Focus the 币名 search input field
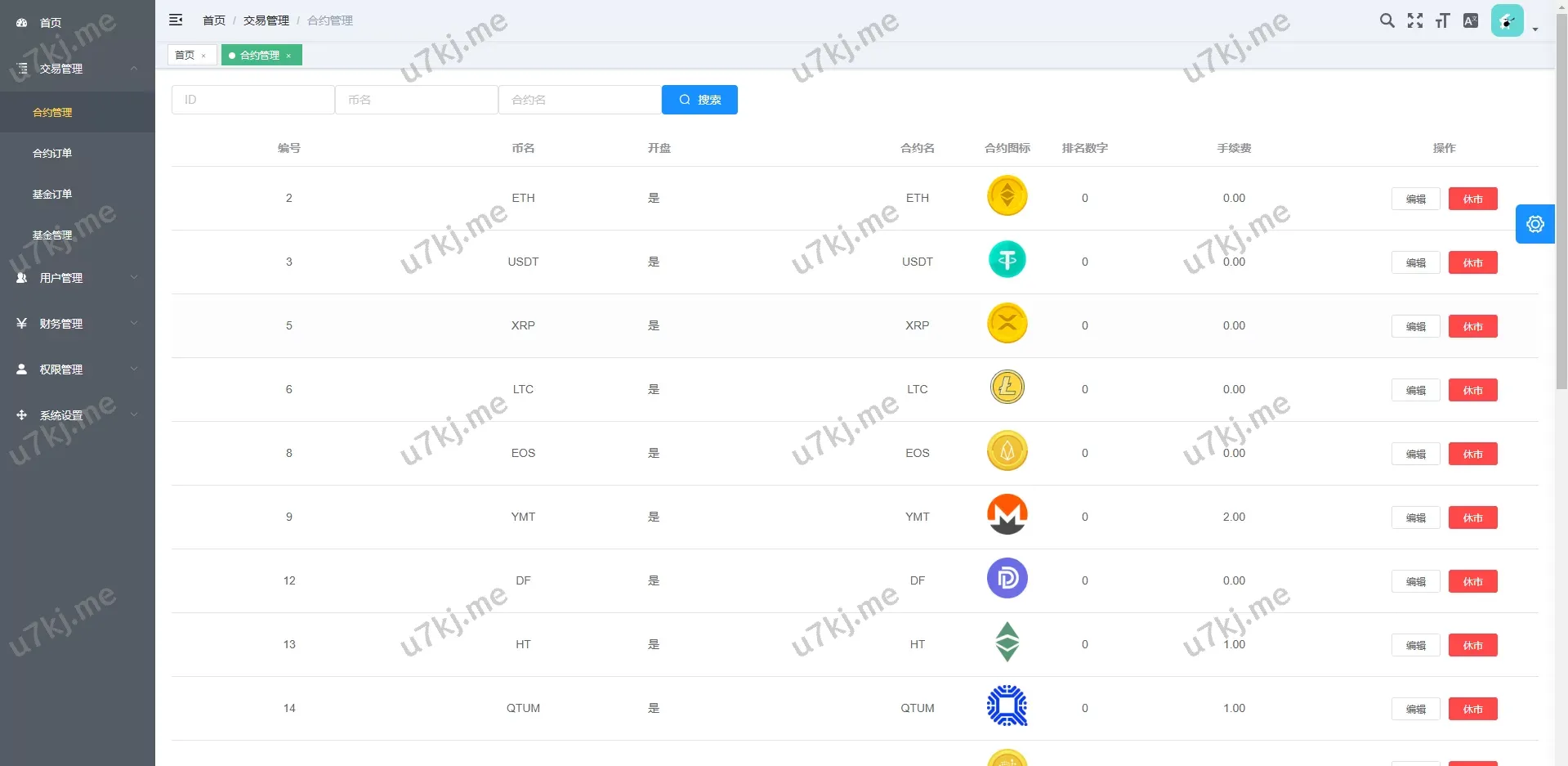The image size is (1568, 766). coord(416,100)
